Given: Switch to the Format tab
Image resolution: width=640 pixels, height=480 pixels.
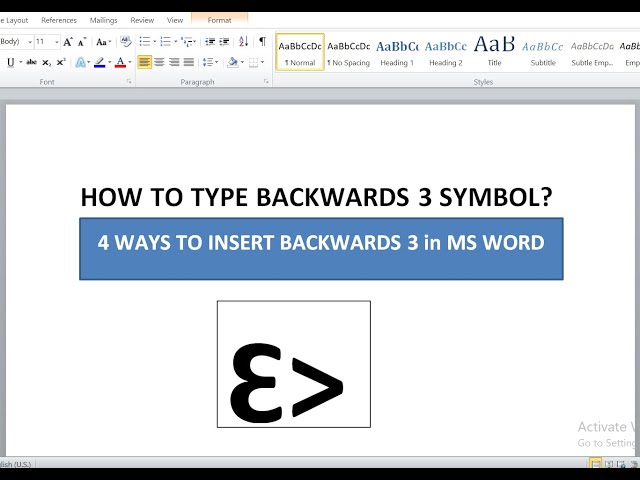Looking at the screenshot, I should pos(219,20).
